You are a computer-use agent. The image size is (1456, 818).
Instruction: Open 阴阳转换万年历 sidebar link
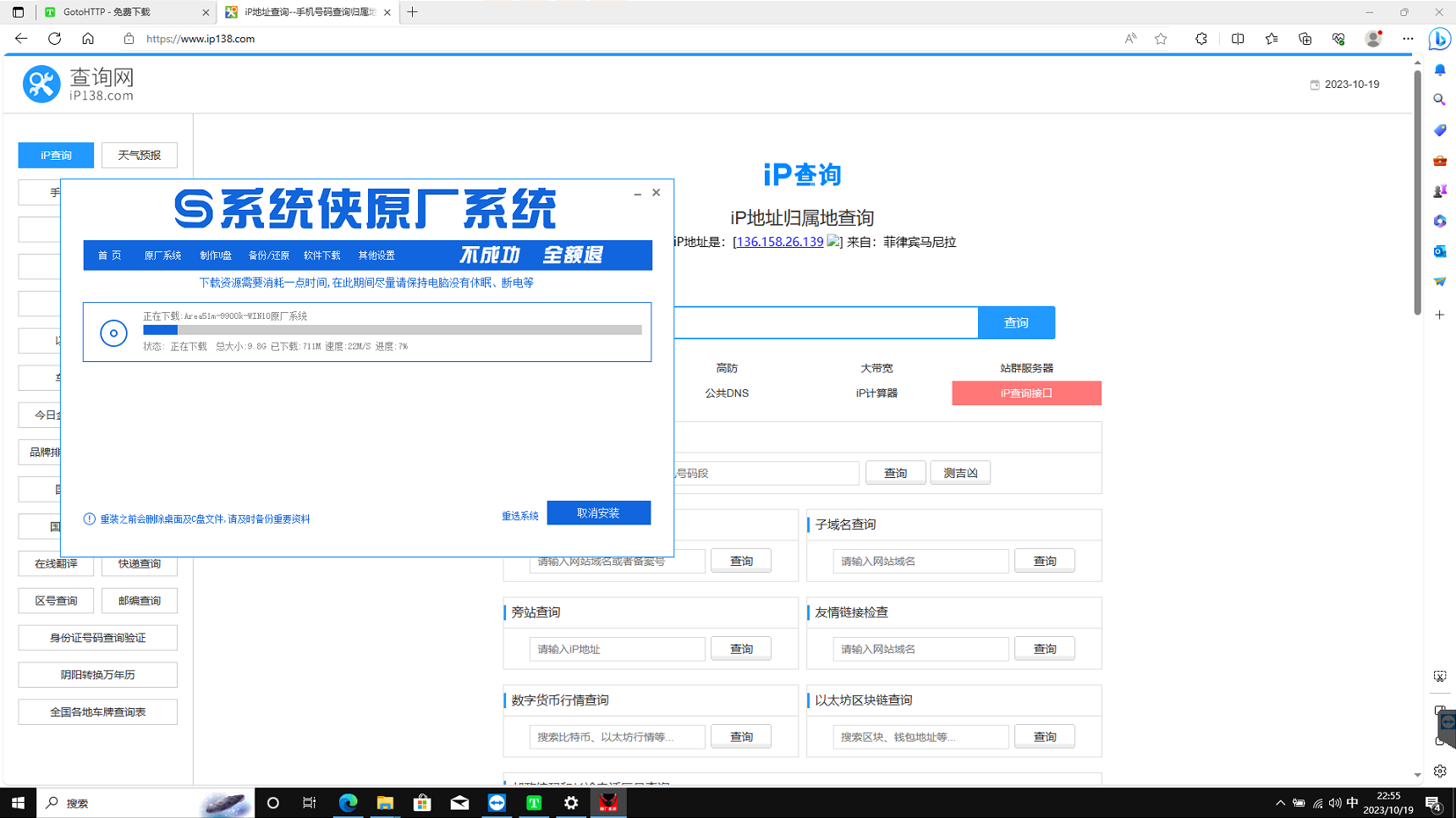[98, 675]
